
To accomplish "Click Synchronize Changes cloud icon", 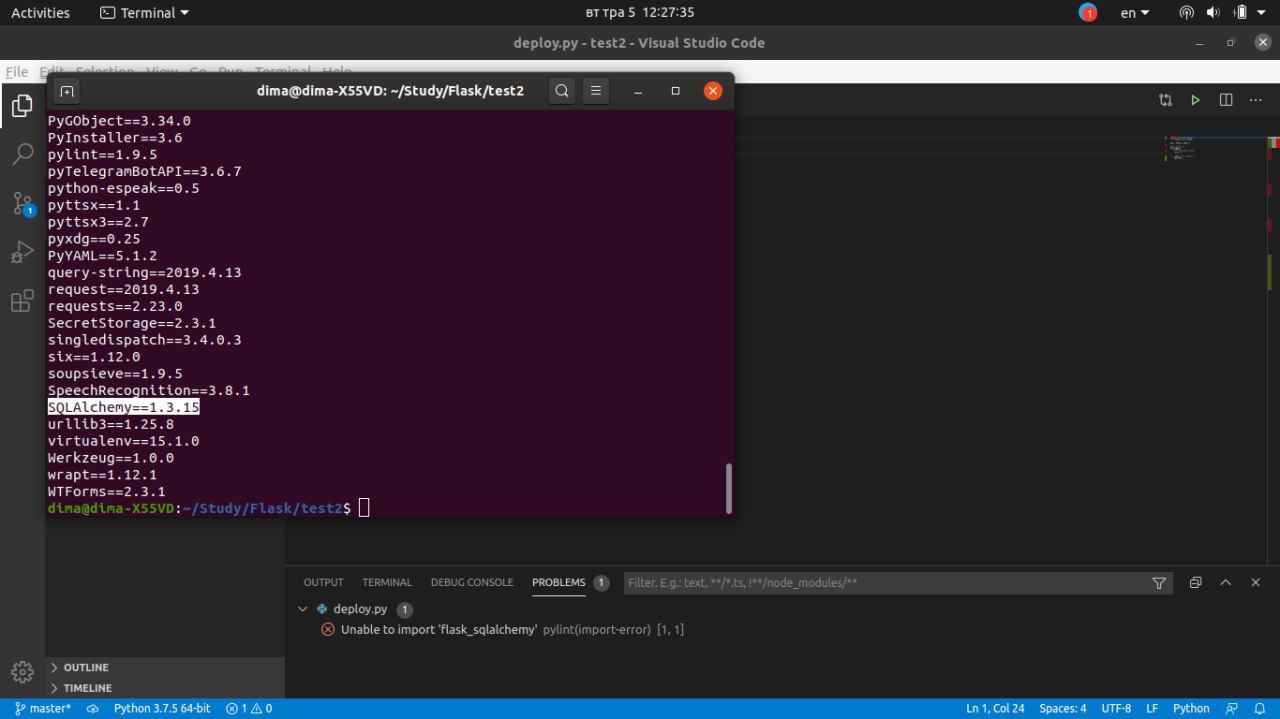I will tap(93, 708).
